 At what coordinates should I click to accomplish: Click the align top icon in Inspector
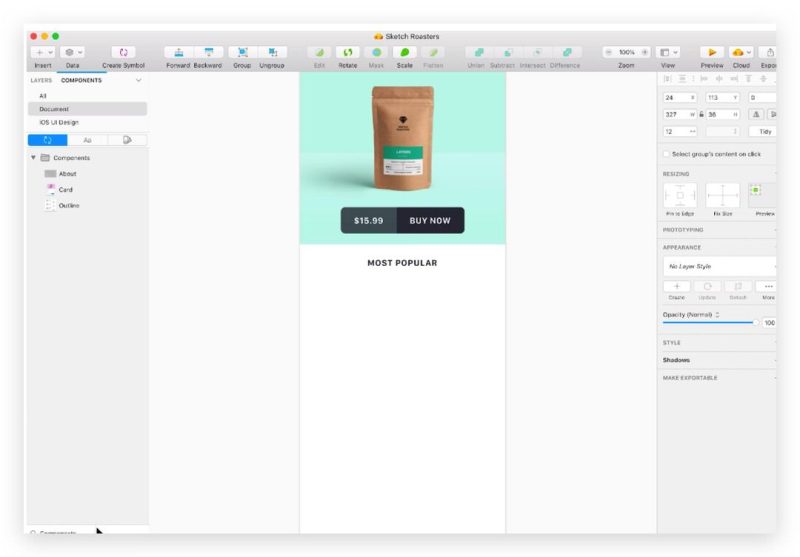[748, 79]
